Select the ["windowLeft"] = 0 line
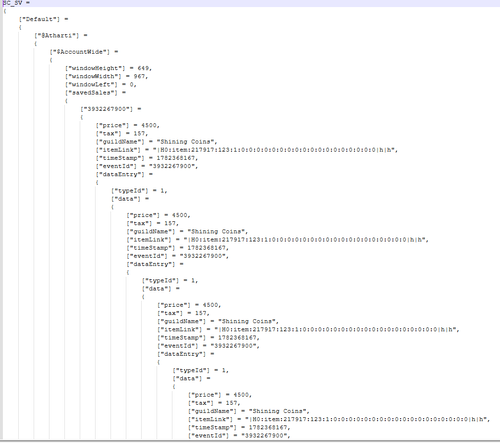This screenshot has width=500, height=443. coord(101,85)
